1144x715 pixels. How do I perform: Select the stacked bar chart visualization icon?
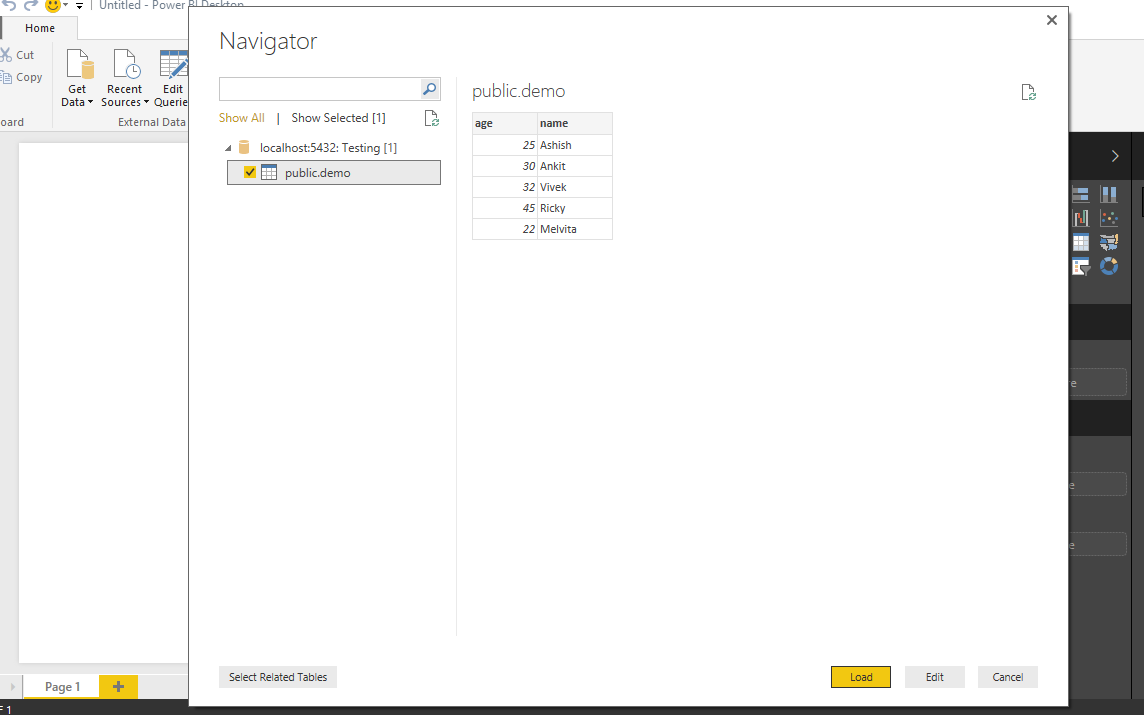[1081, 194]
